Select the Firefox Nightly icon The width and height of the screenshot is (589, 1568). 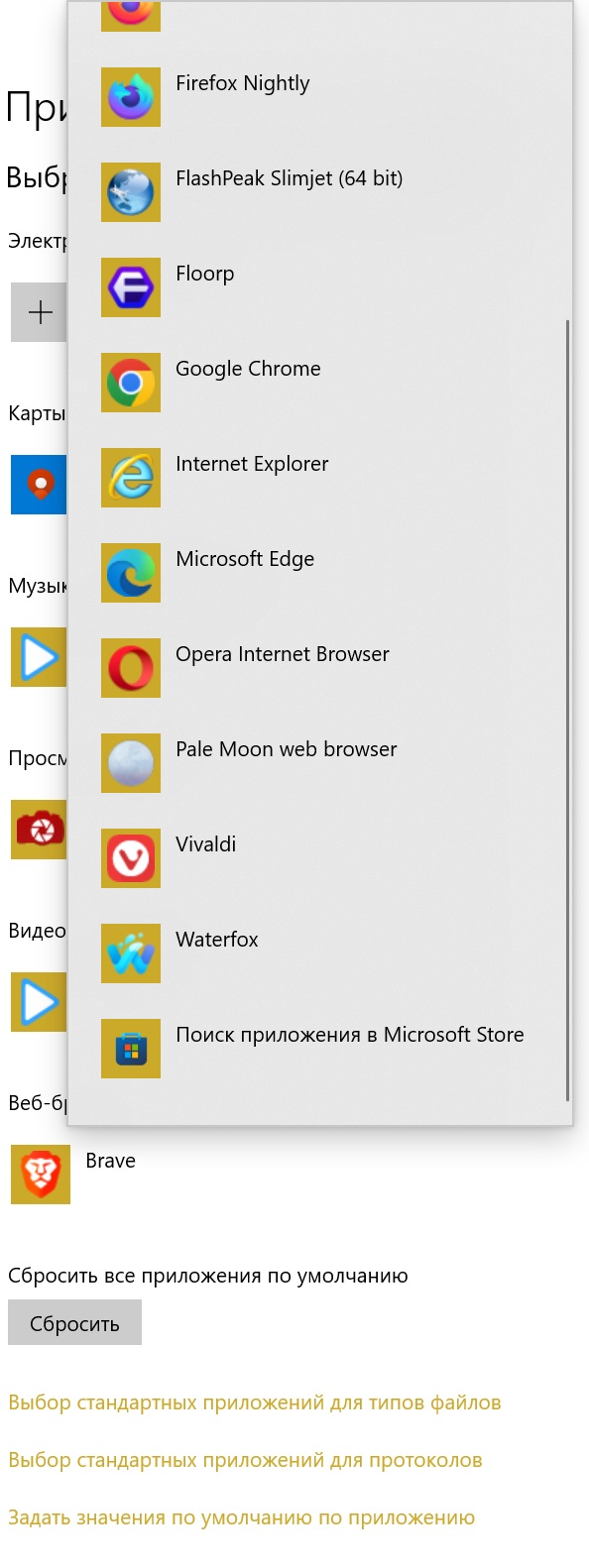coord(131,97)
